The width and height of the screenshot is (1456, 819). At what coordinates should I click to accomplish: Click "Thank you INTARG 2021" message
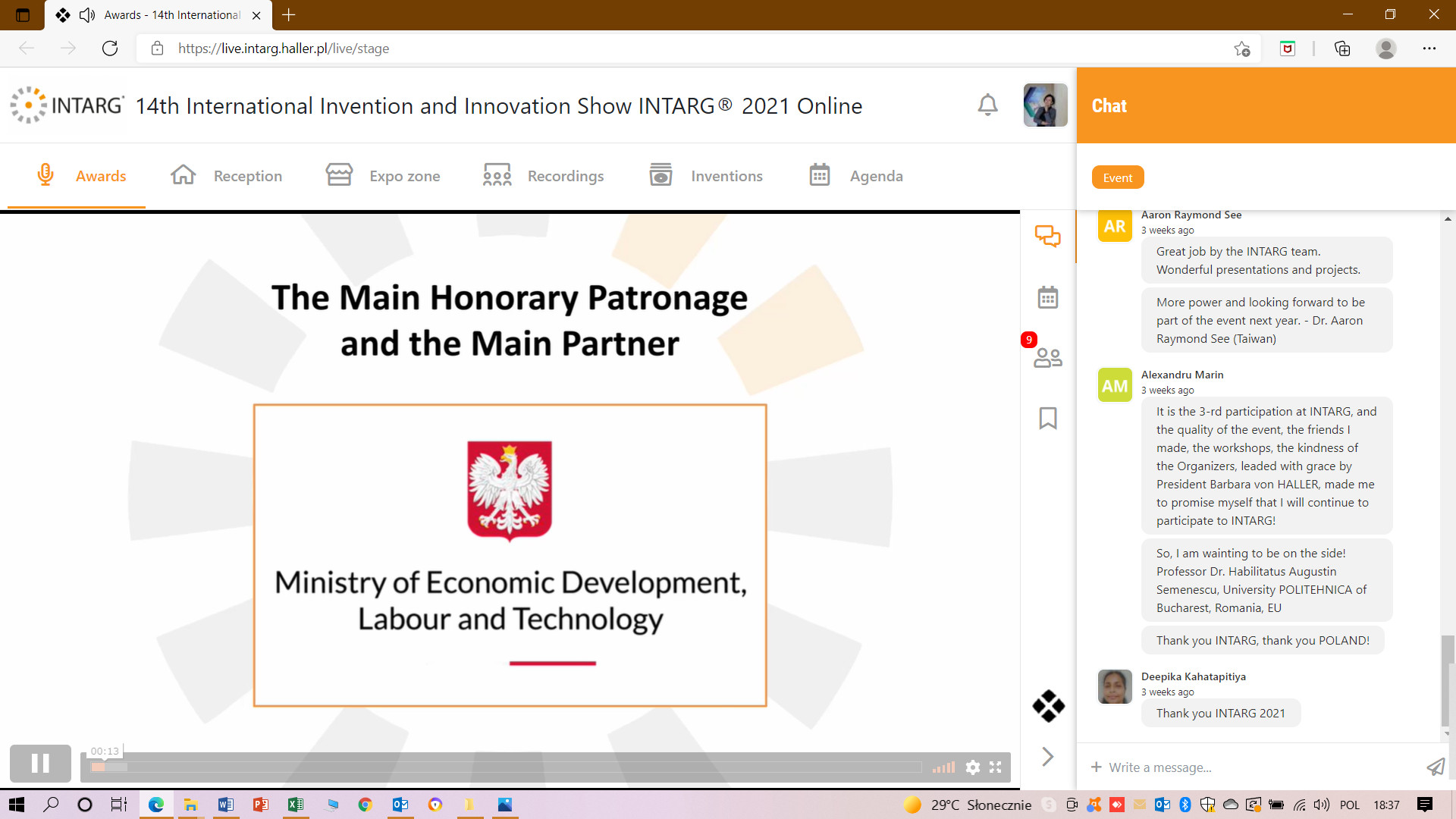tap(1220, 713)
